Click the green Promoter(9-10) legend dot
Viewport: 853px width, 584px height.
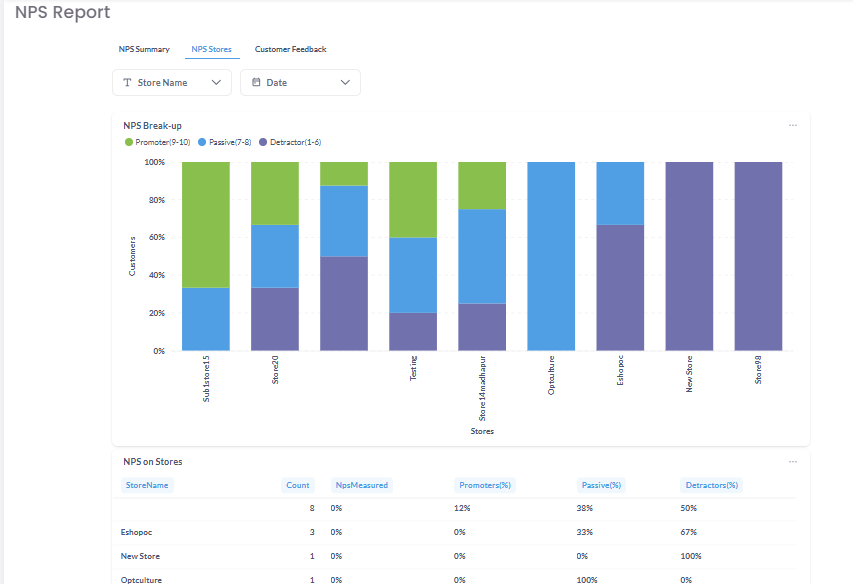(x=129, y=143)
